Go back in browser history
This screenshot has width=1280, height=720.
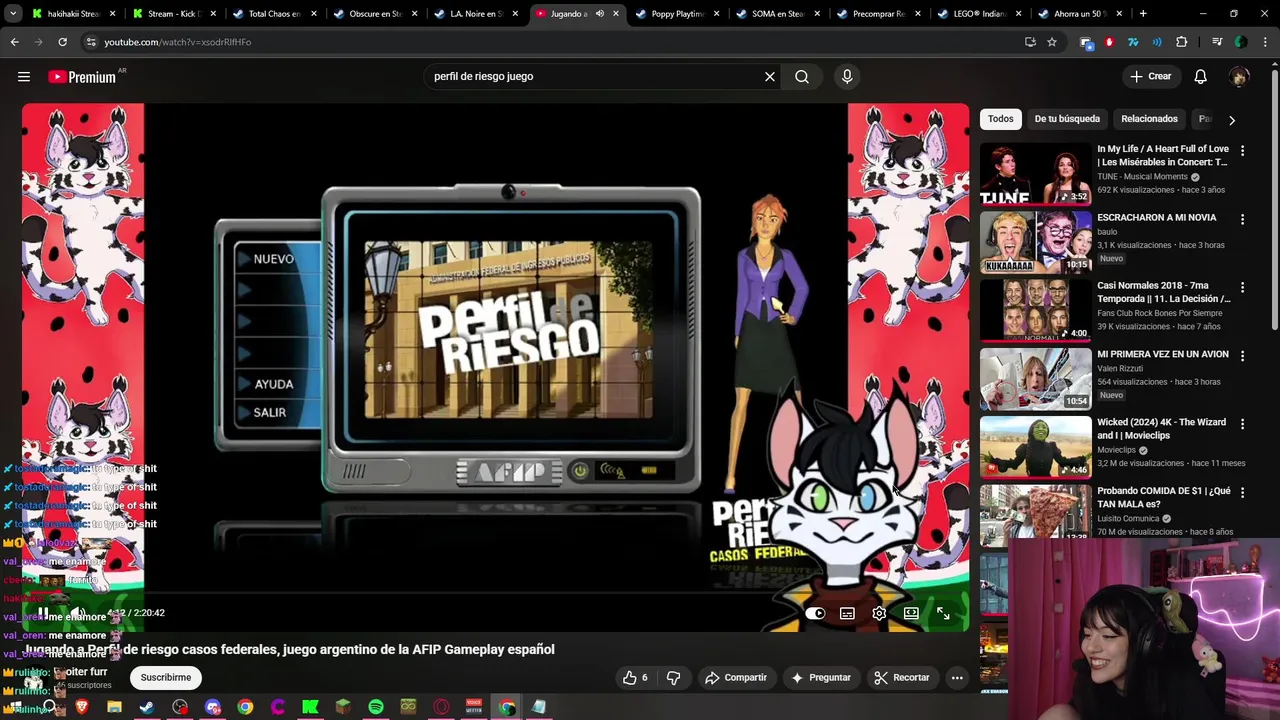click(x=14, y=42)
